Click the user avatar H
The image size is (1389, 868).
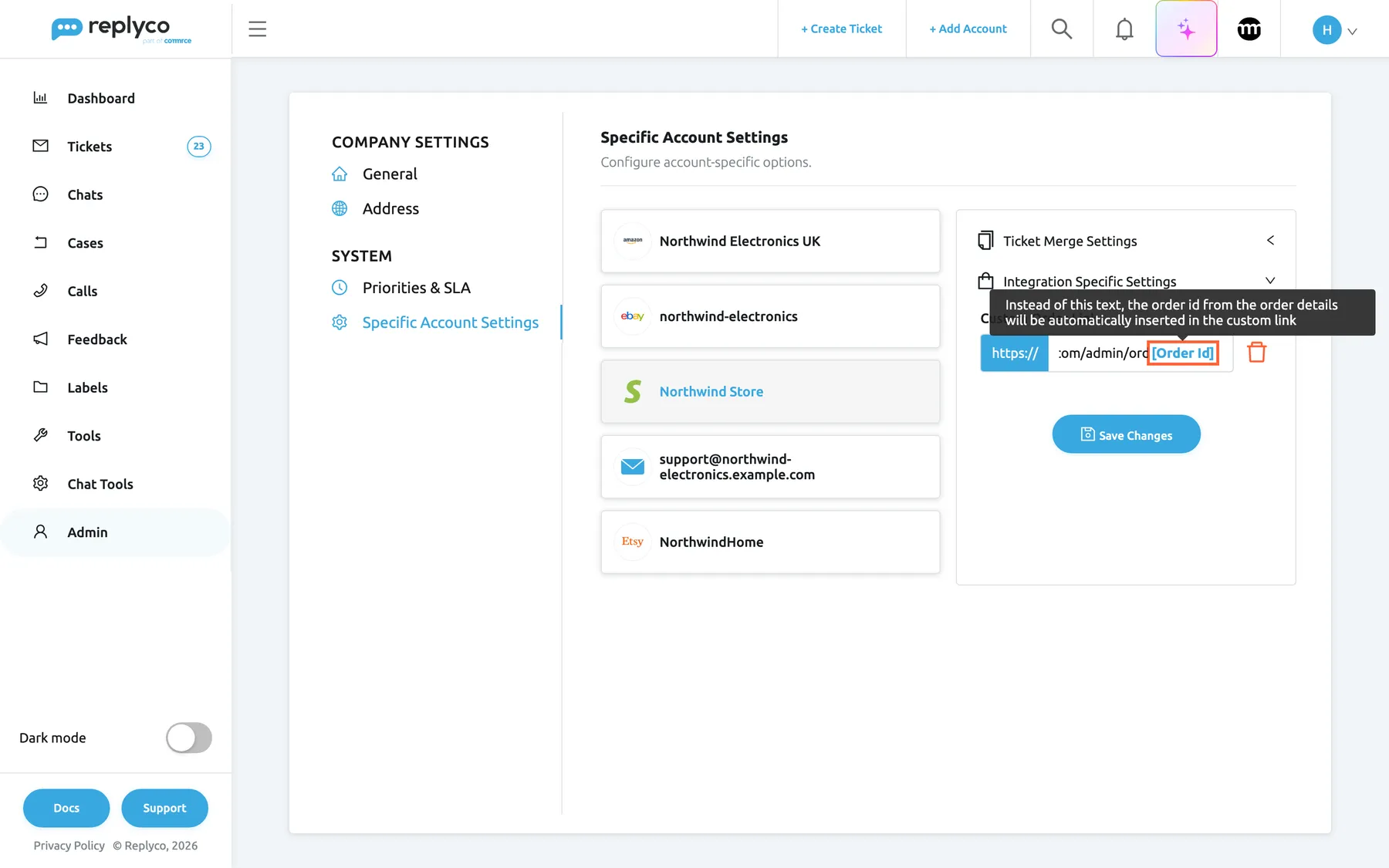point(1326,29)
